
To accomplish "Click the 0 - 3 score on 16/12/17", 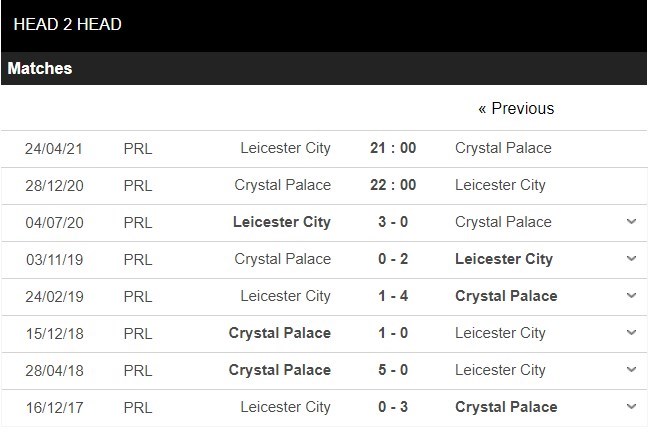I will [393, 407].
